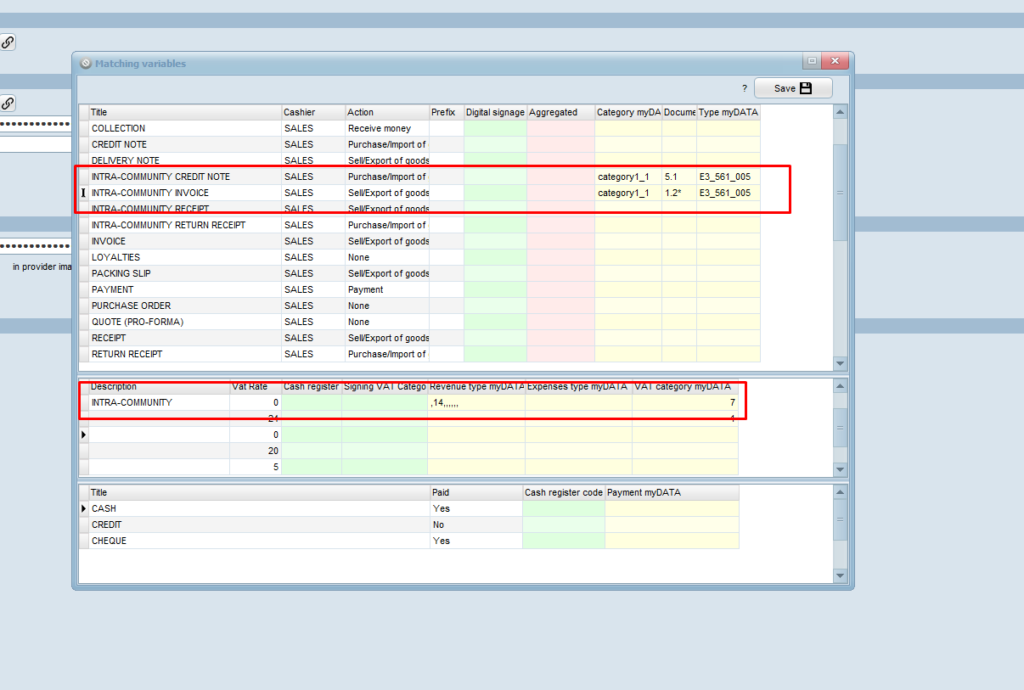Click the lower chain link icon beside the dotted field
1024x690 pixels.
point(8,103)
